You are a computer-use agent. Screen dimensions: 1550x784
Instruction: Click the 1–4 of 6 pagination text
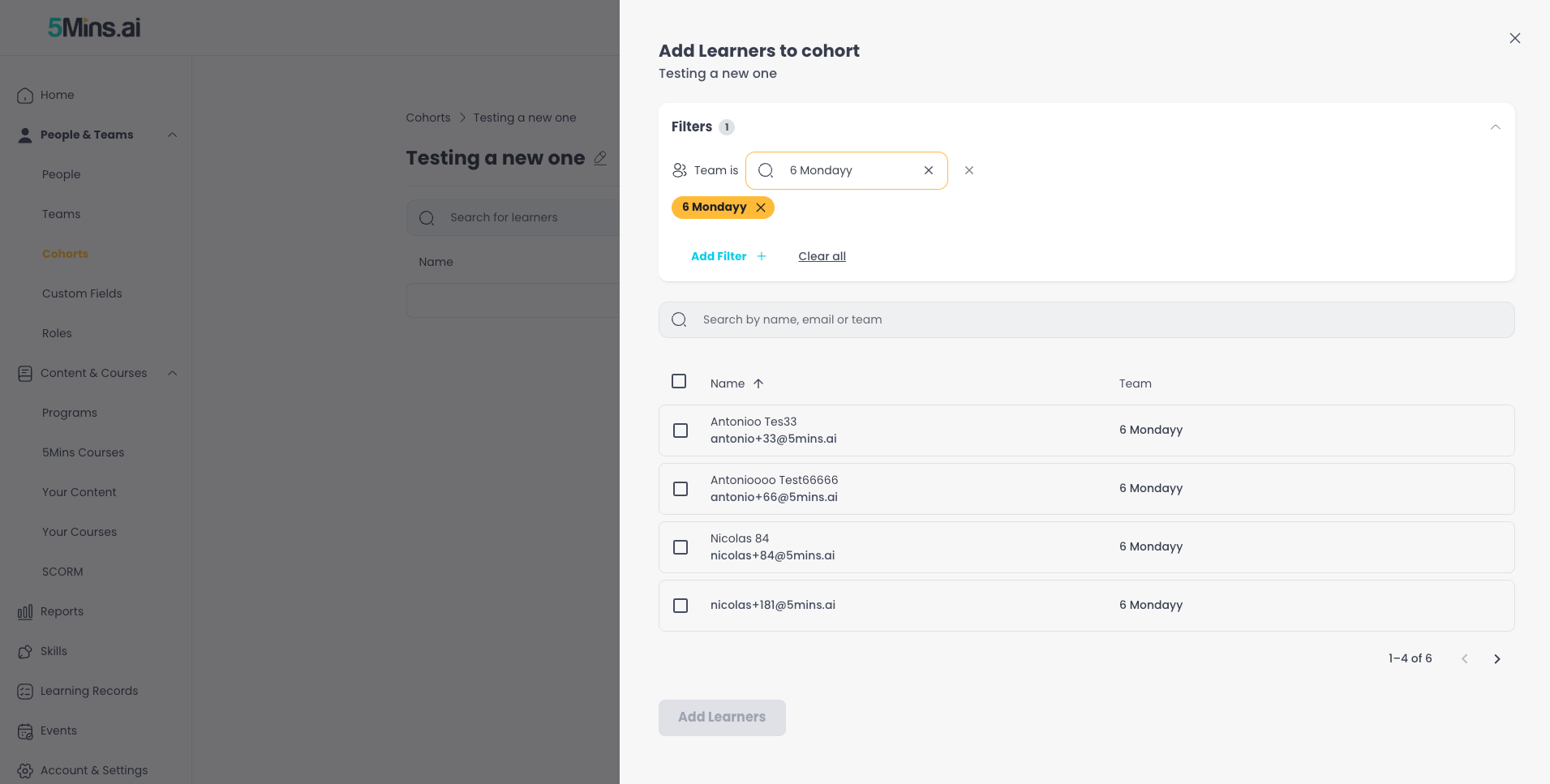(1410, 658)
